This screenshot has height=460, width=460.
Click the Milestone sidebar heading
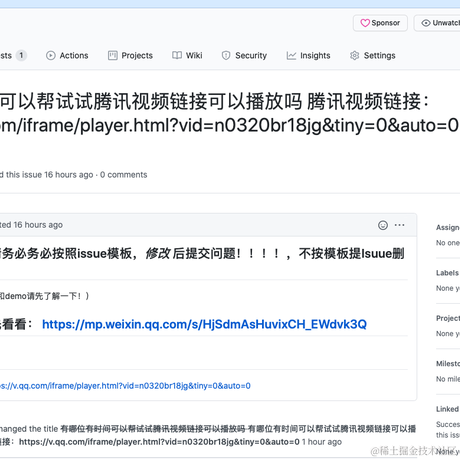click(x=448, y=363)
